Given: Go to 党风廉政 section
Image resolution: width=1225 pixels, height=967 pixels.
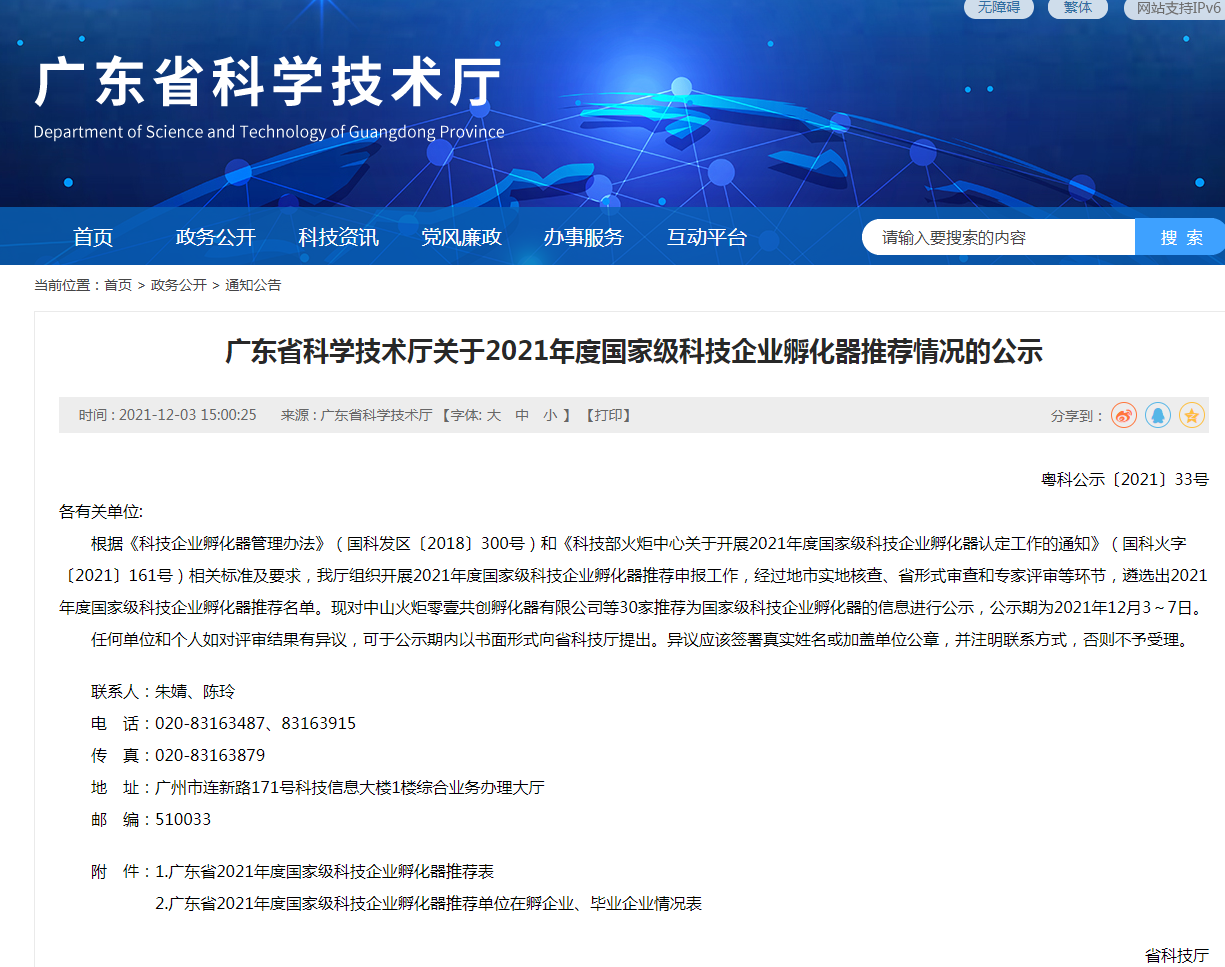Looking at the screenshot, I should (461, 237).
